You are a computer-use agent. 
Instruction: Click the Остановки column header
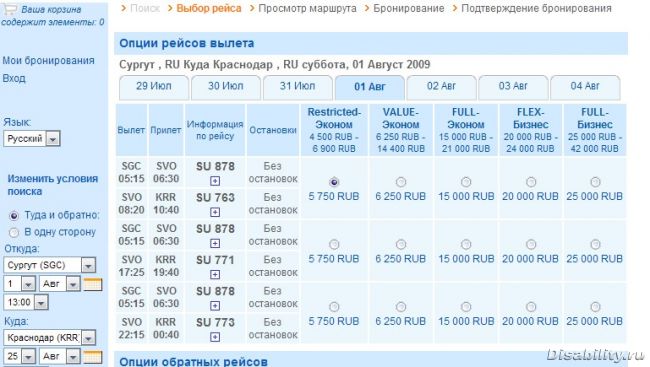273,130
